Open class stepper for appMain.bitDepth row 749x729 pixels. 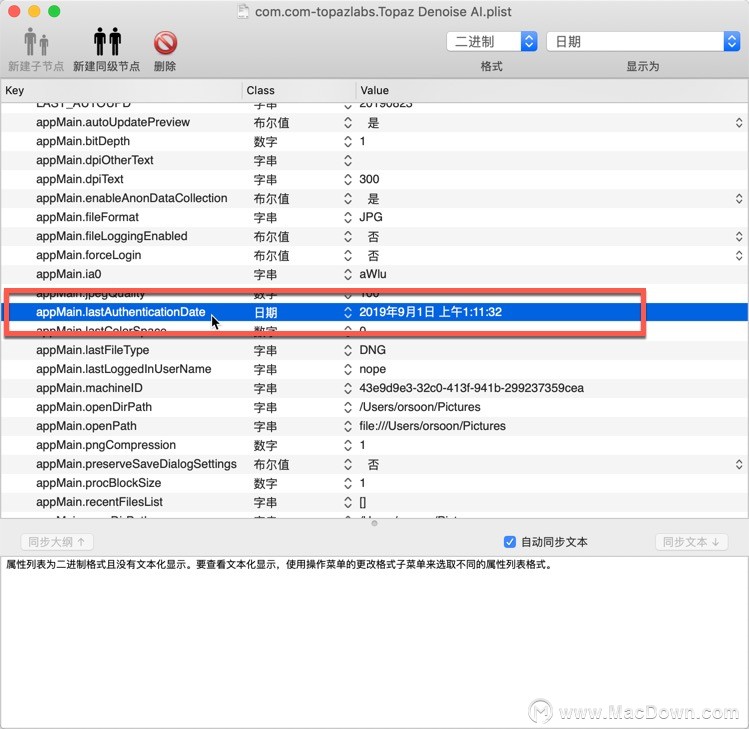(x=348, y=141)
